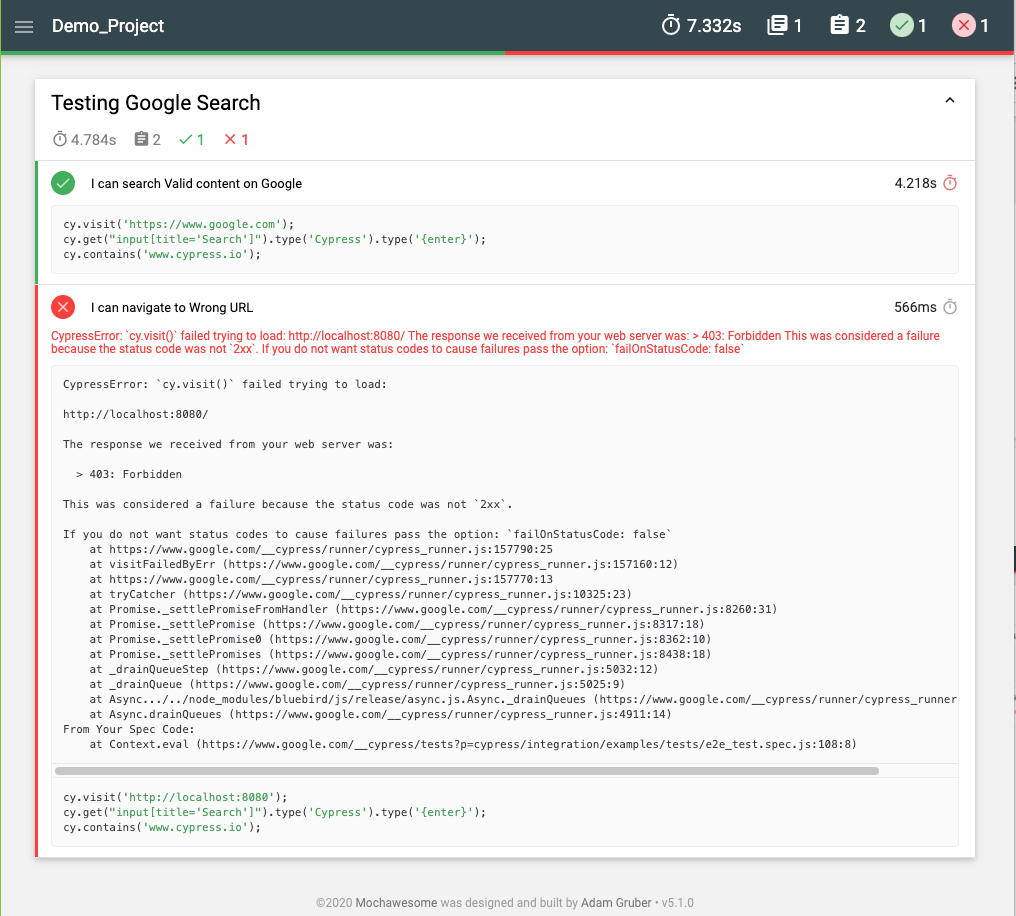Open the Mochawesome link in footer

(x=396, y=902)
